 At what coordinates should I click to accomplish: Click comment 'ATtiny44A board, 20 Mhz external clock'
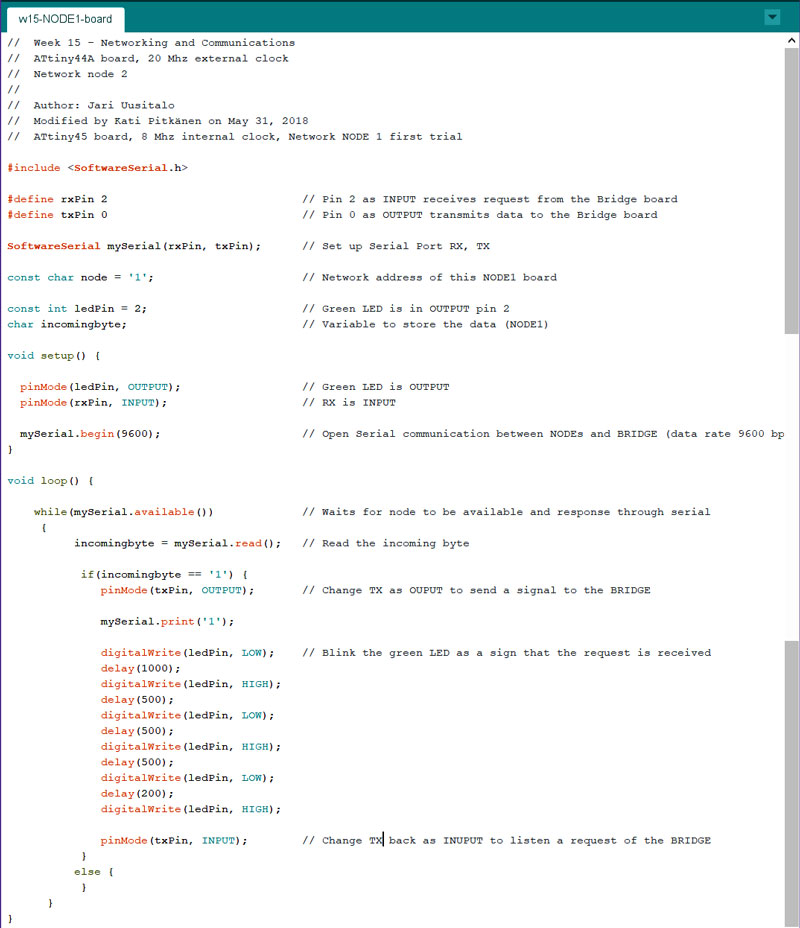coord(161,59)
